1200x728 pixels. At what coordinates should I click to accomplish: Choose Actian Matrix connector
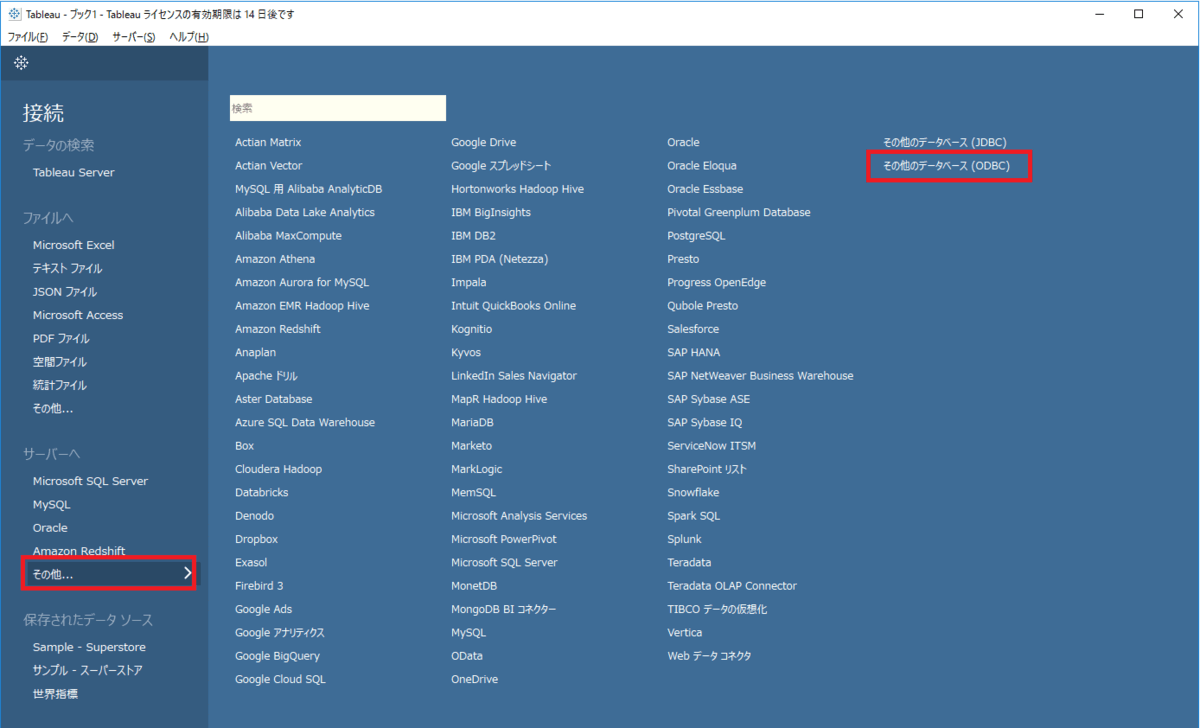click(268, 142)
